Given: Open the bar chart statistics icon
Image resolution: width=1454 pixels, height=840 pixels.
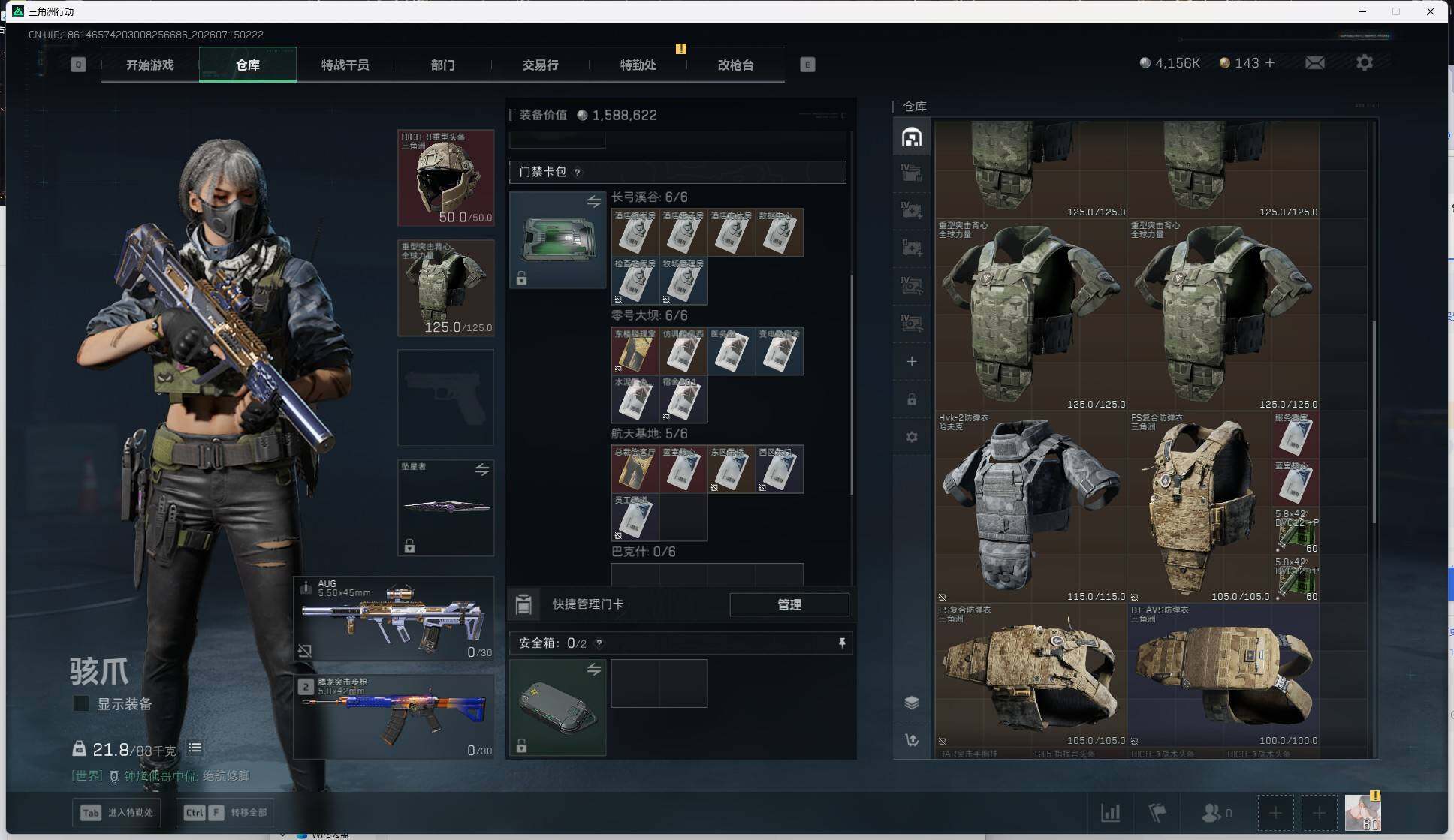Looking at the screenshot, I should 1110,813.
